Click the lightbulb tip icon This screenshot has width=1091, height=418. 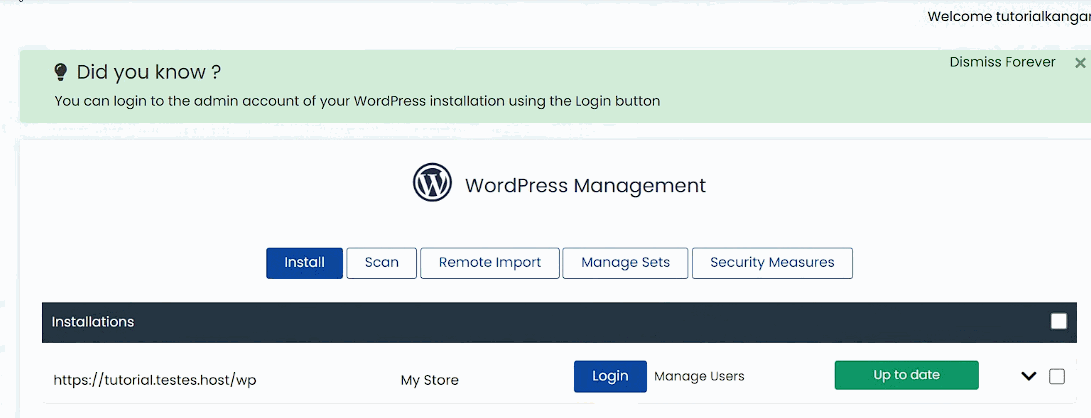(61, 72)
